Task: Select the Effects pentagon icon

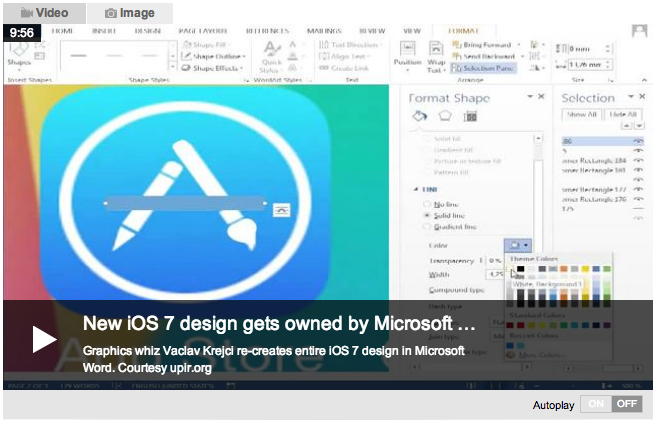Action: [x=445, y=116]
